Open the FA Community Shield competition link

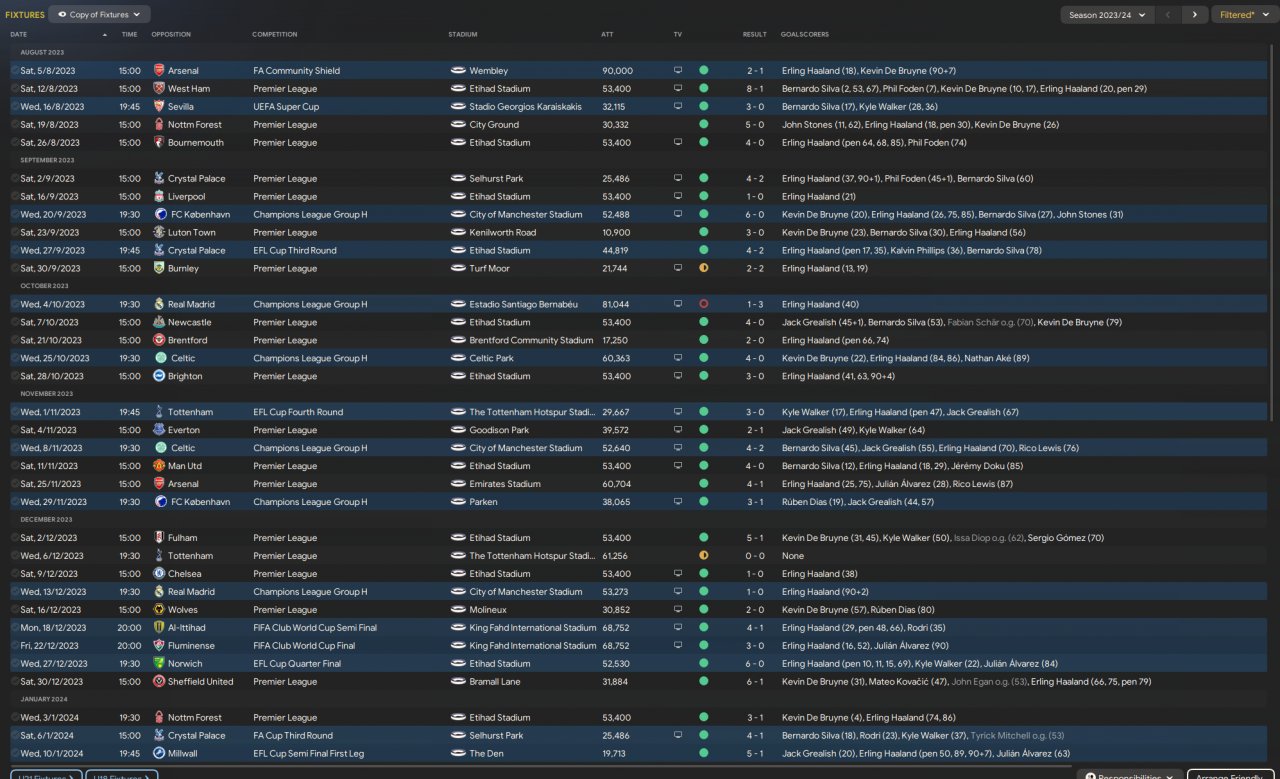tap(297, 71)
